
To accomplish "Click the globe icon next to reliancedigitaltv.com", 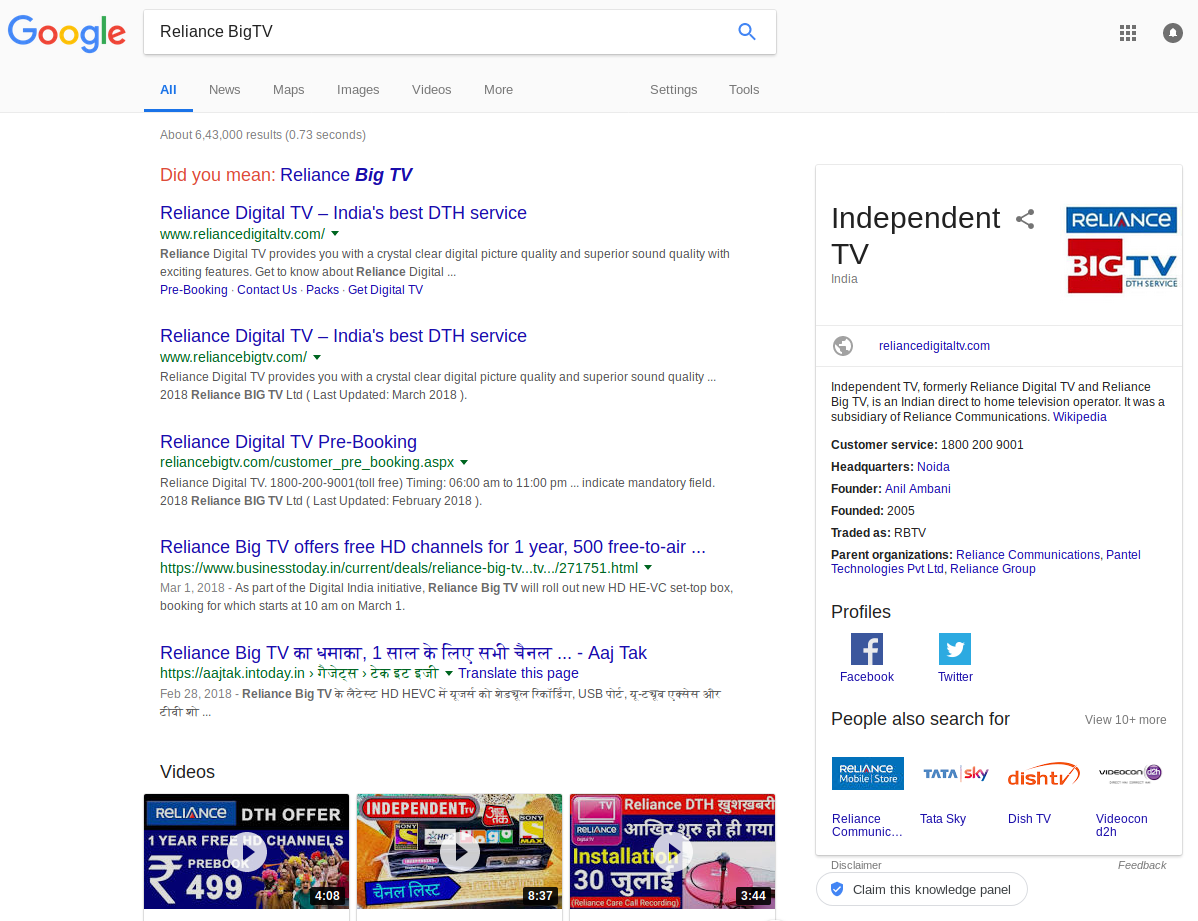I will [843, 346].
